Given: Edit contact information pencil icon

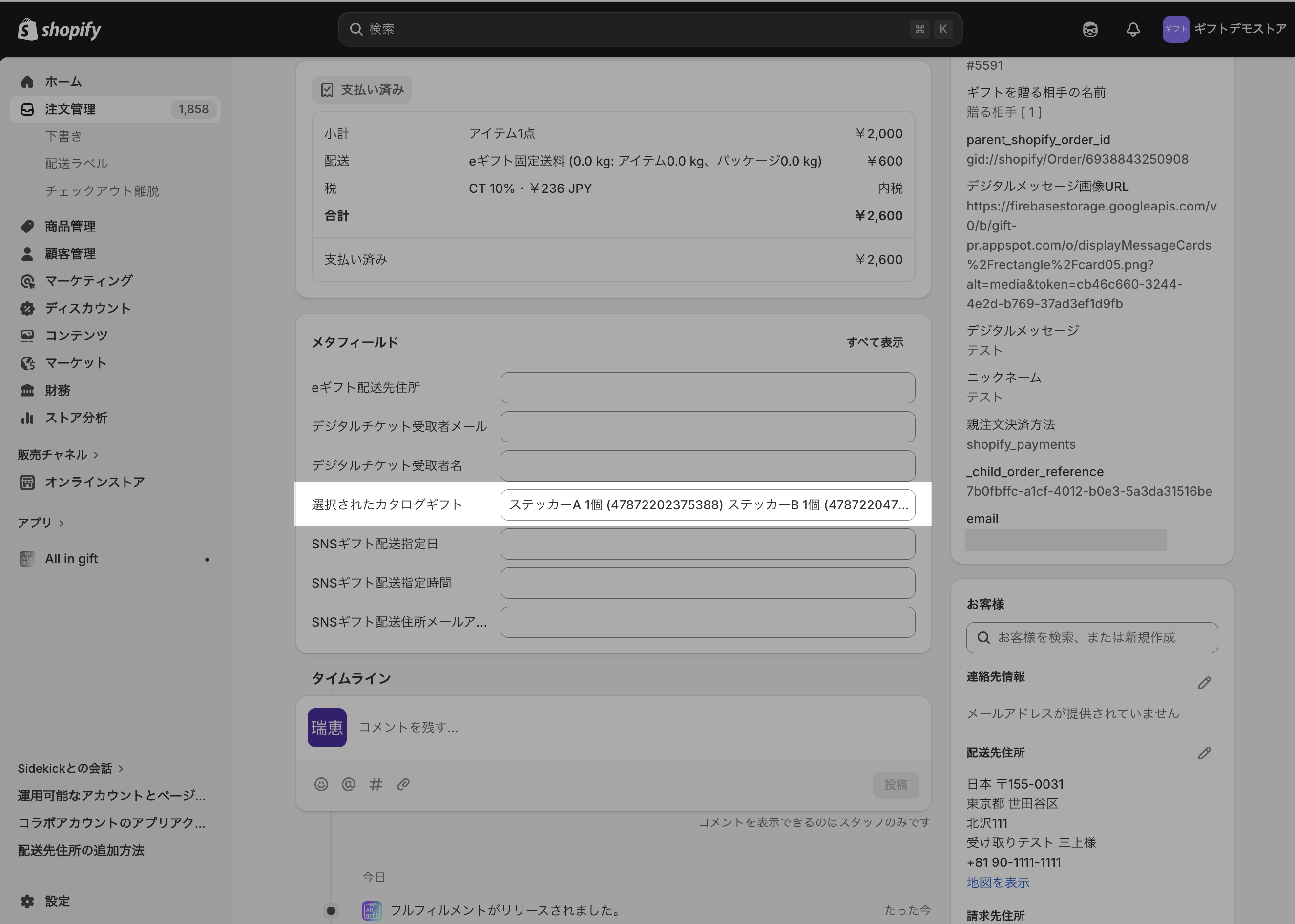Looking at the screenshot, I should tap(1204, 683).
